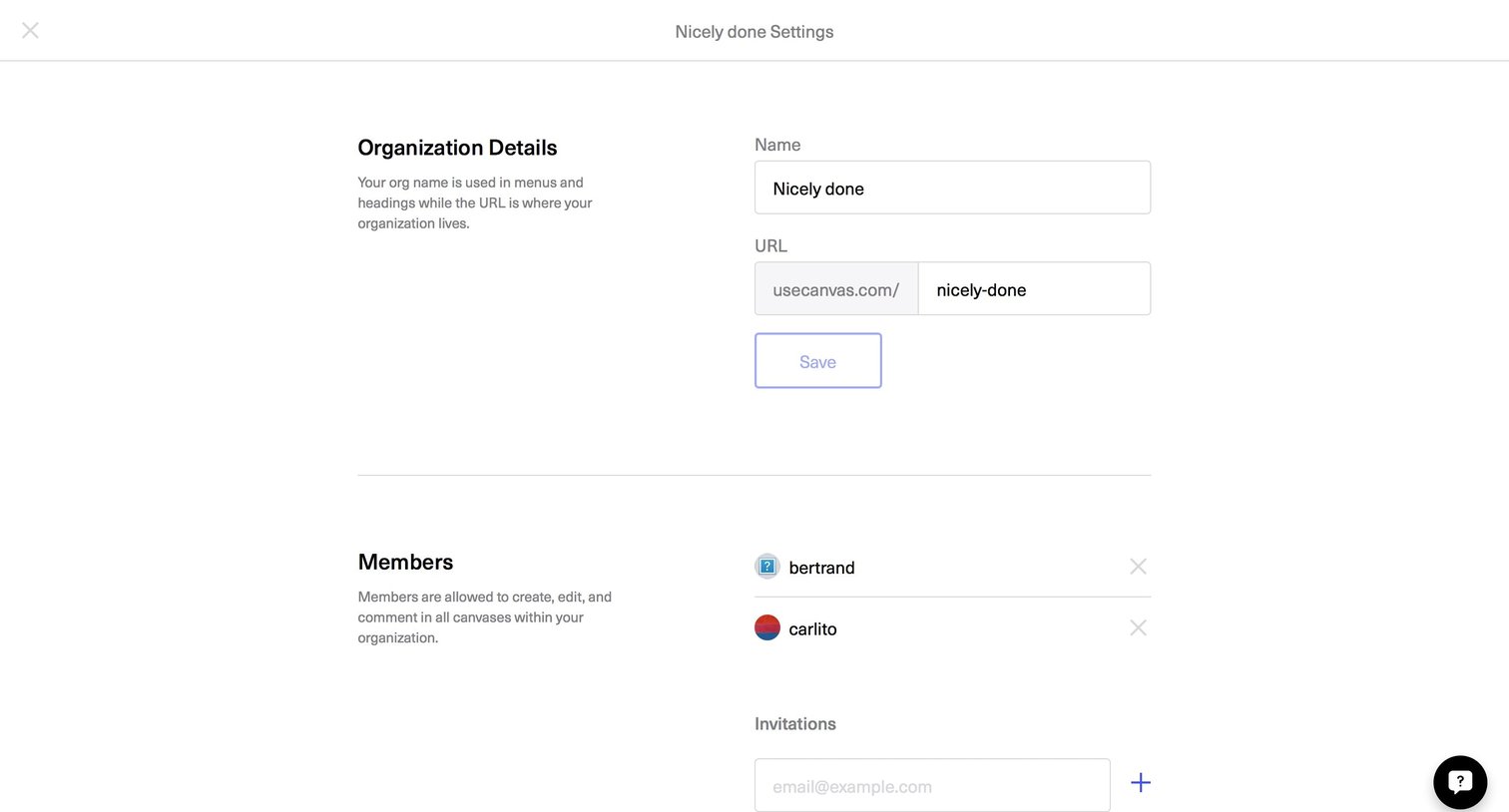The image size is (1509, 812).
Task: Click carlito's avatar image
Action: [767, 627]
